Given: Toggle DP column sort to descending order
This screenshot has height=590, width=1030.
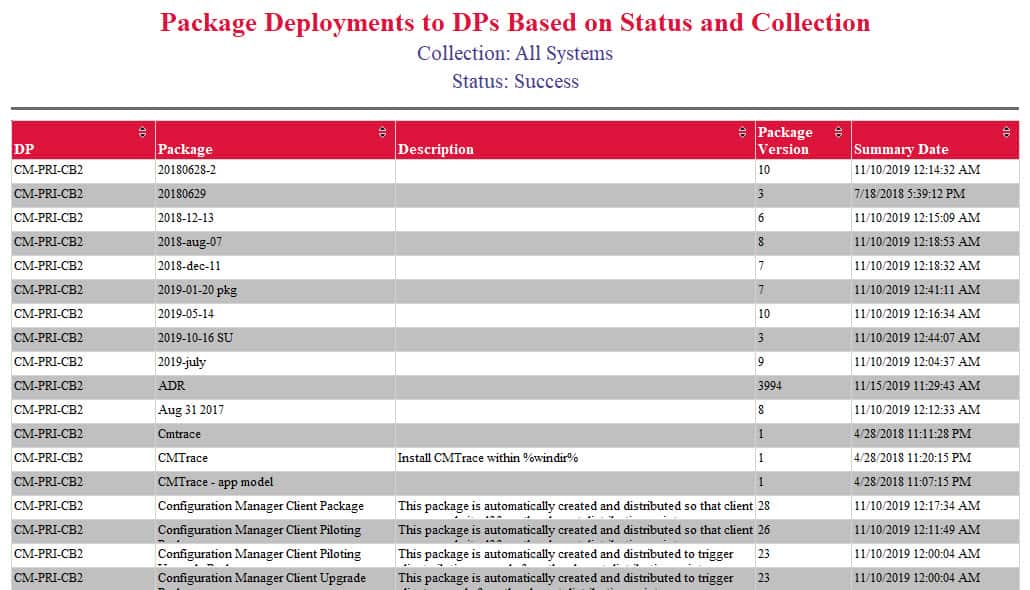Looking at the screenshot, I should 141,131.
